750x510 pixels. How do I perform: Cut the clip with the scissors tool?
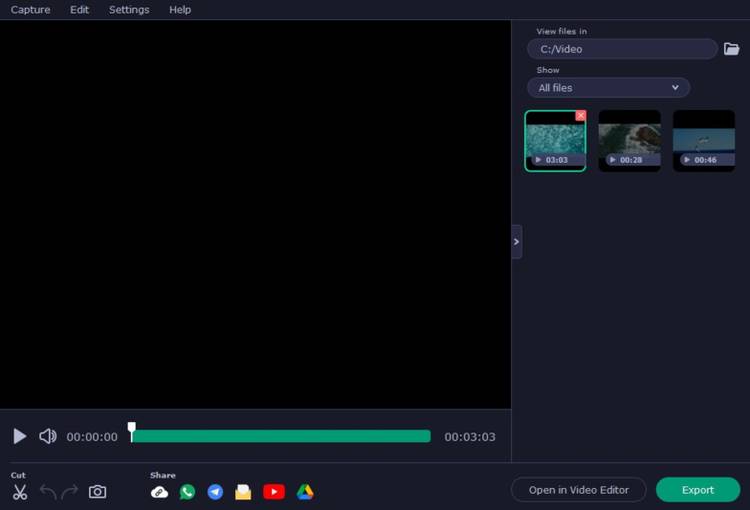[20, 492]
